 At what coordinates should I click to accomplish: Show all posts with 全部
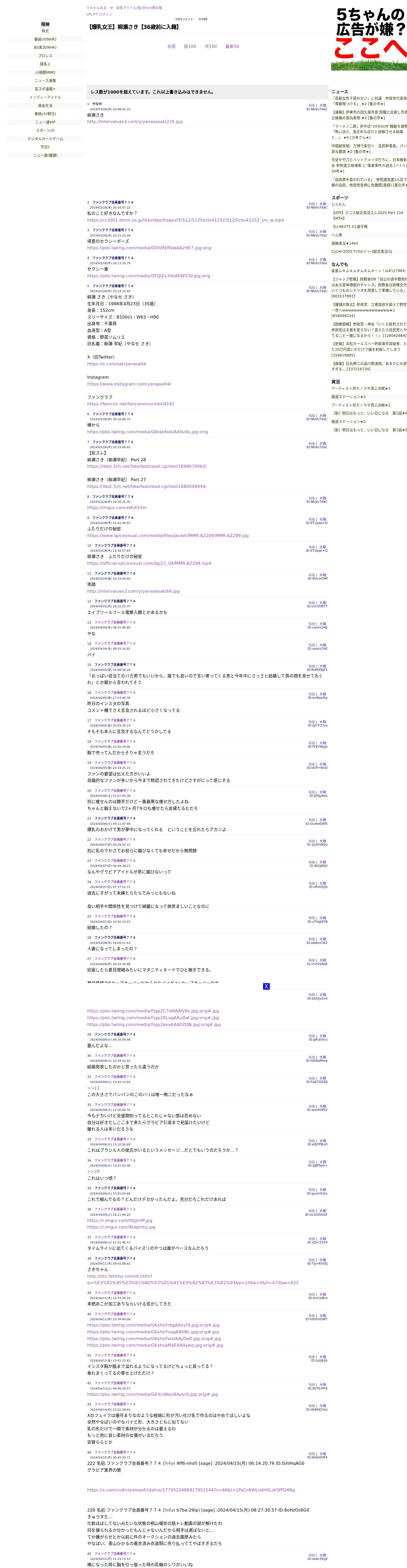(171, 46)
